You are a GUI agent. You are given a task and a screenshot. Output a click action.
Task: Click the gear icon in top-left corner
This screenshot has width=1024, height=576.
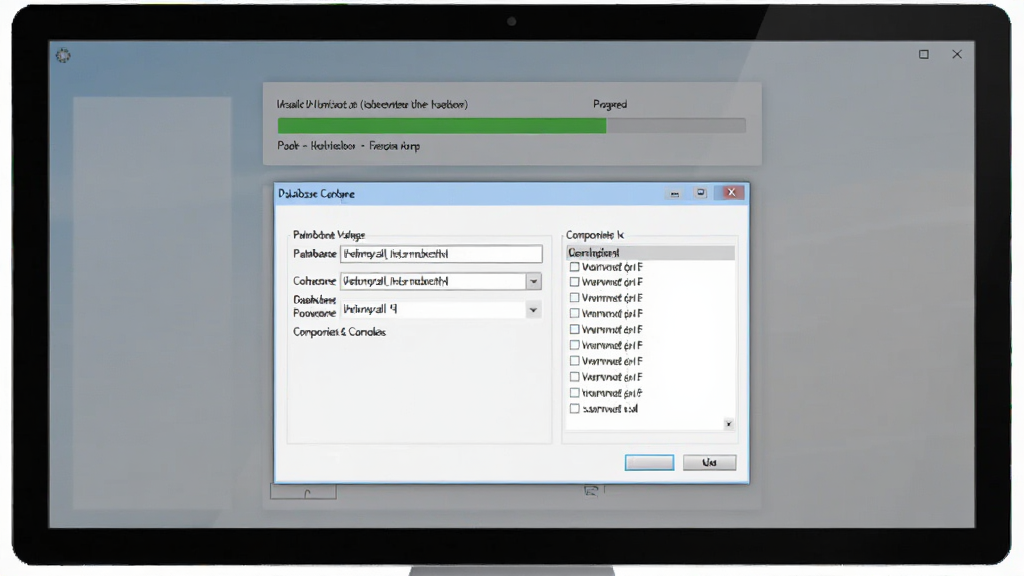(63, 56)
